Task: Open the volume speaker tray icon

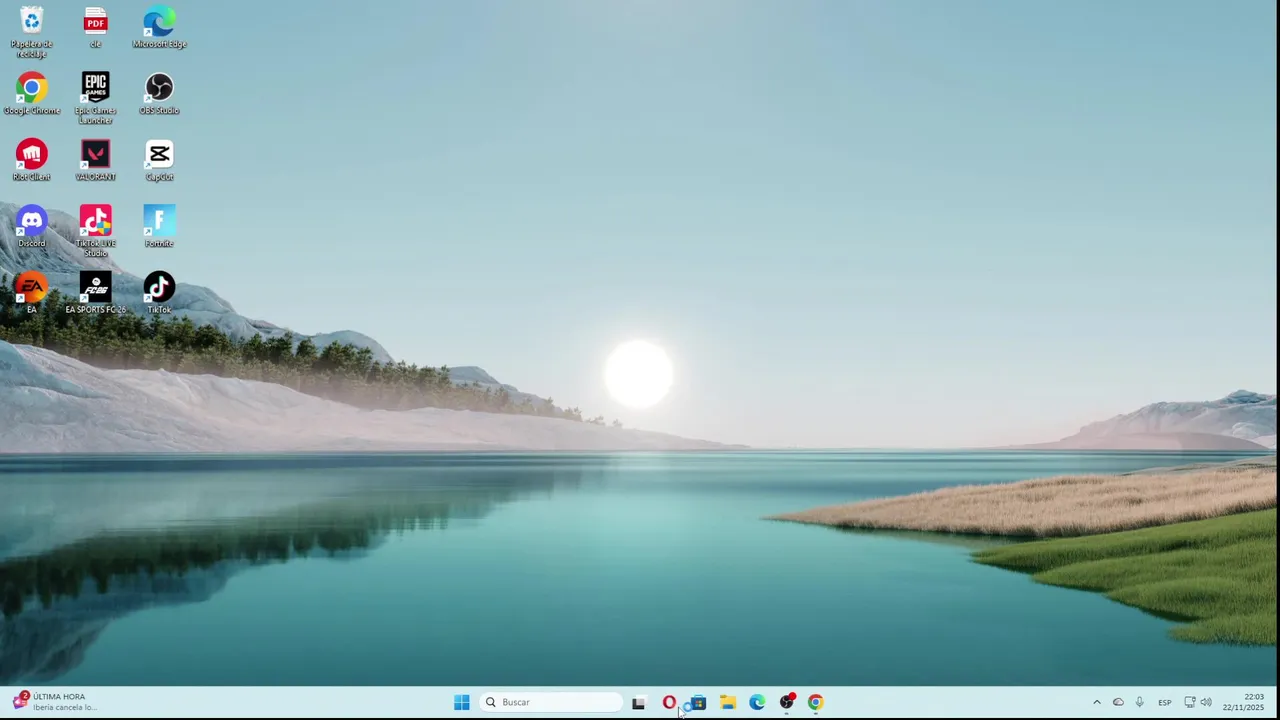Action: 1206,702
